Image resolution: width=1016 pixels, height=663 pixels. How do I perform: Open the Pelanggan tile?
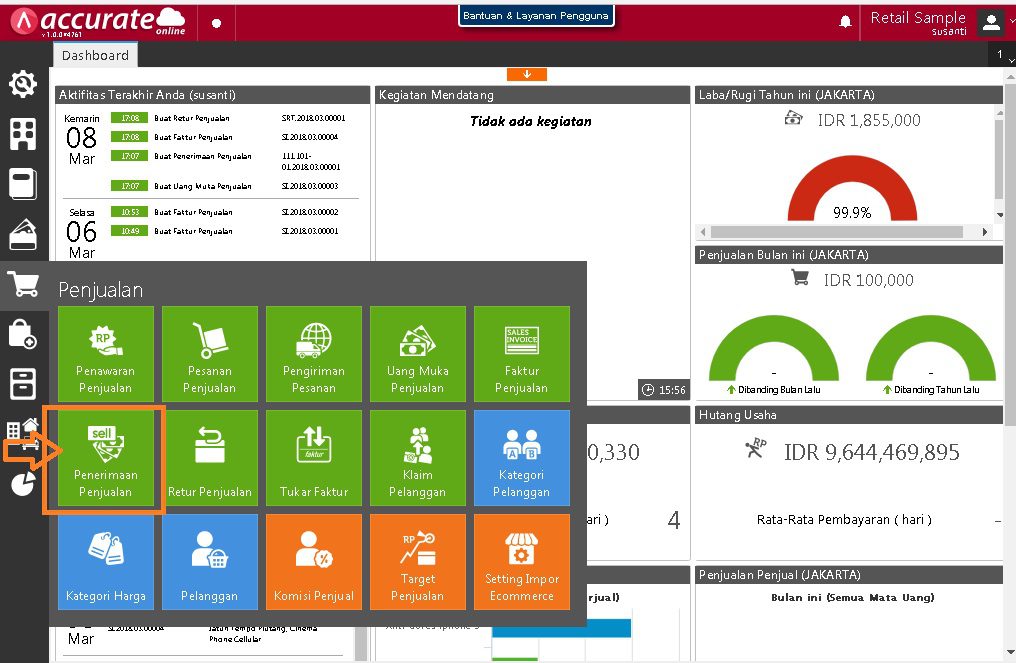tap(210, 562)
